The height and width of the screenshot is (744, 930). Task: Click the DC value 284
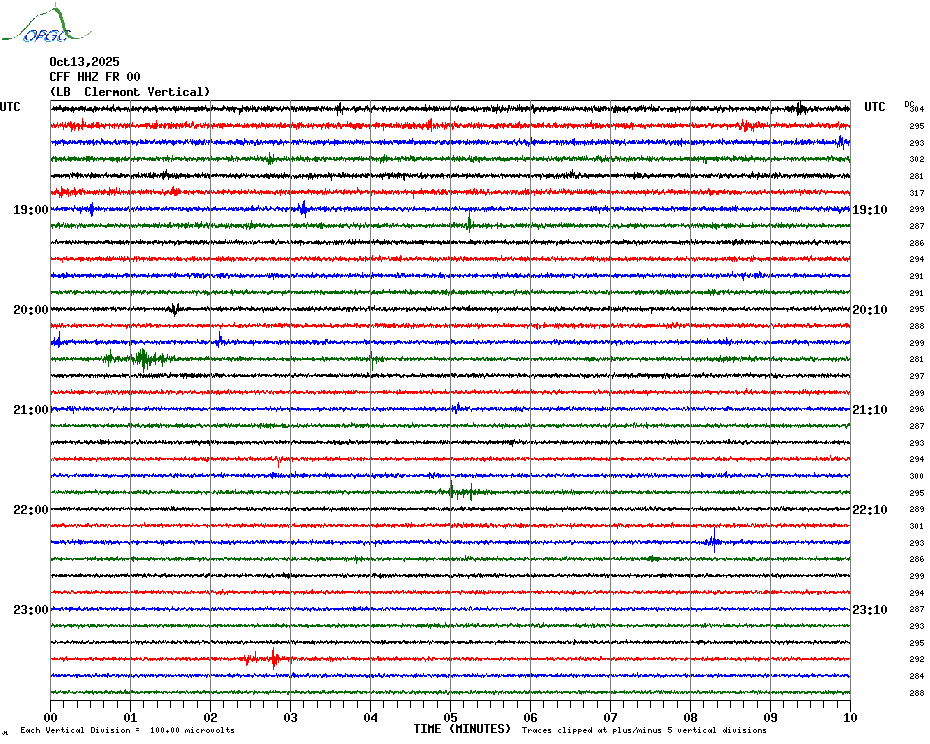click(917, 676)
